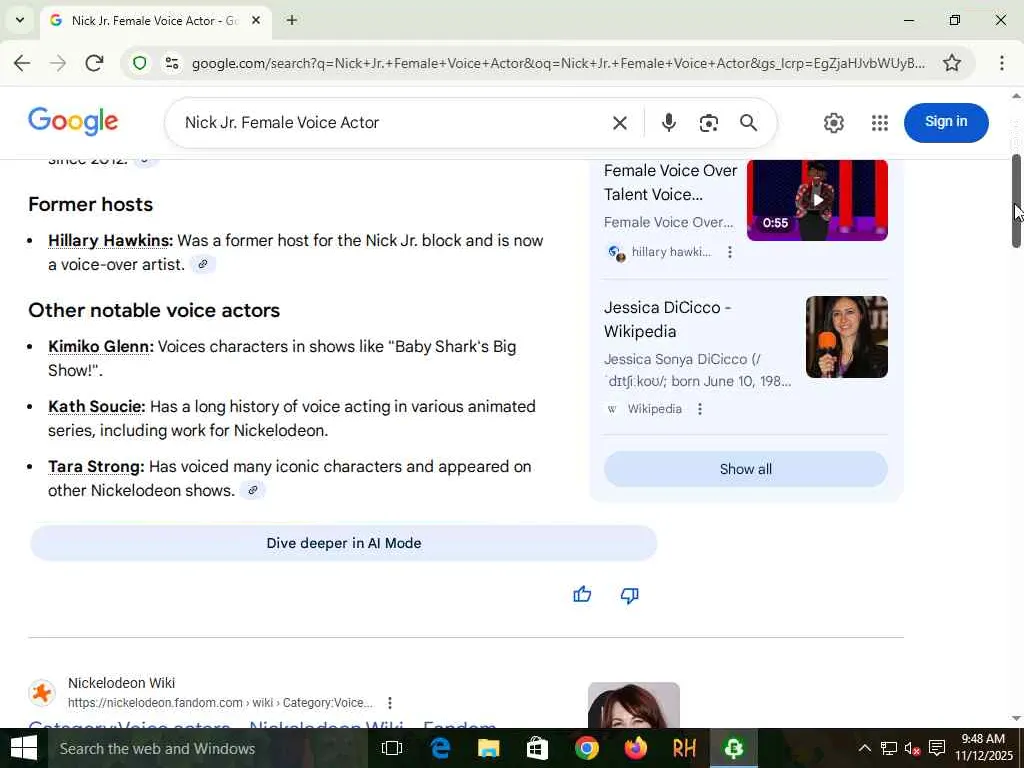Viewport: 1024px width, 768px height.
Task: Open the Chrome three-dot menu
Action: 1001,63
